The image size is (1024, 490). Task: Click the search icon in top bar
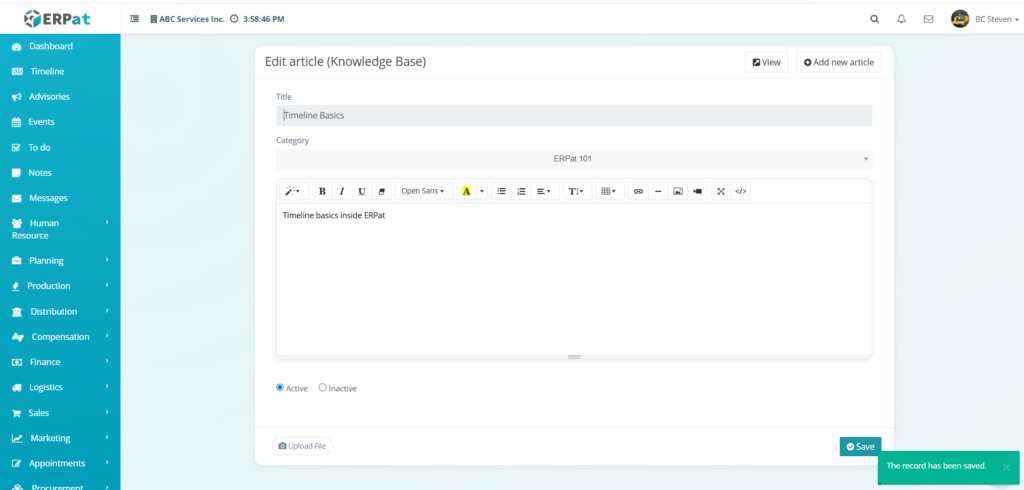875,19
